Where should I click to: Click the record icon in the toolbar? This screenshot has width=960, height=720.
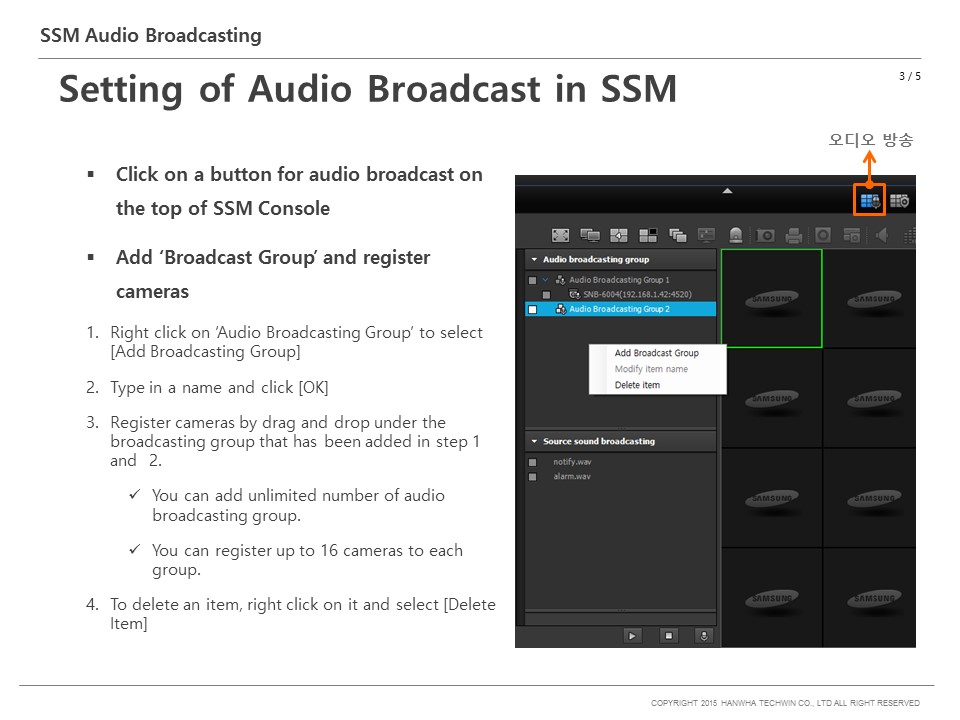click(x=821, y=234)
